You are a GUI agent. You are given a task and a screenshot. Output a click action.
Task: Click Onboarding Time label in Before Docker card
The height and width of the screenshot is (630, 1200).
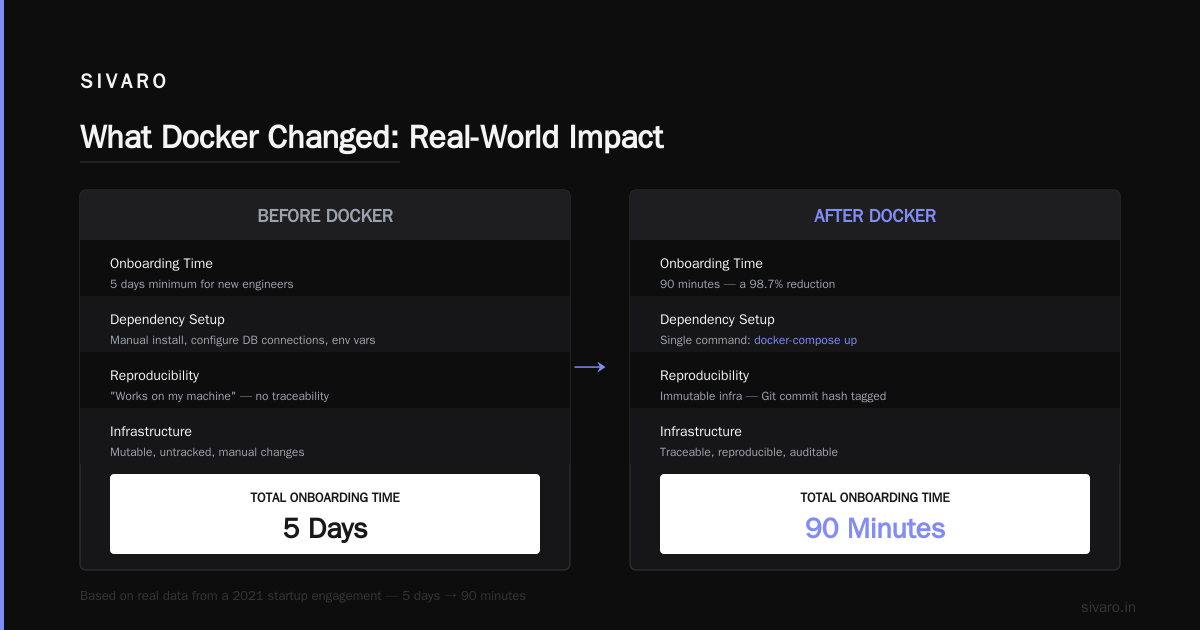161,264
